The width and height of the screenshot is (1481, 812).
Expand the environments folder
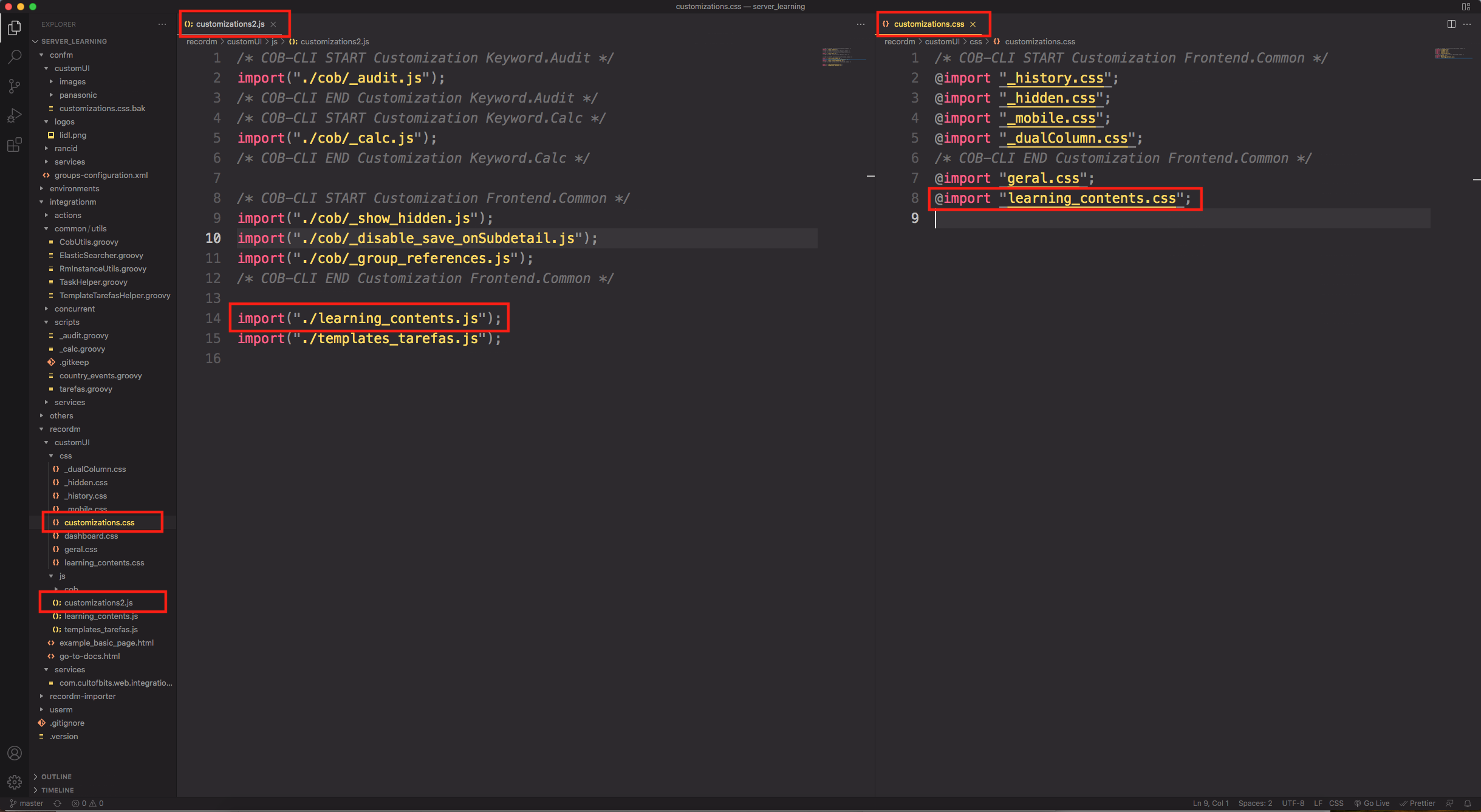click(74, 188)
